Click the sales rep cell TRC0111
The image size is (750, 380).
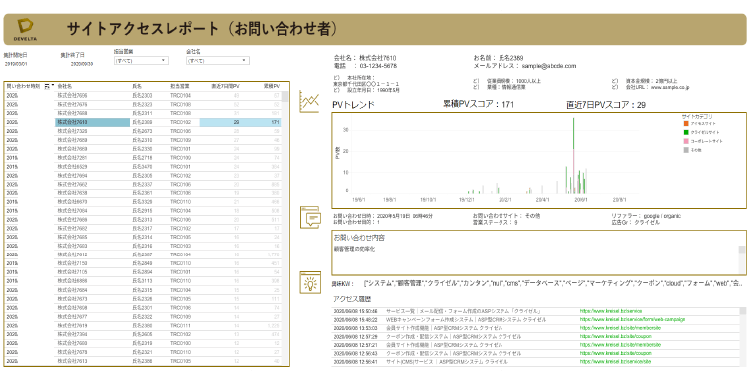180,325
